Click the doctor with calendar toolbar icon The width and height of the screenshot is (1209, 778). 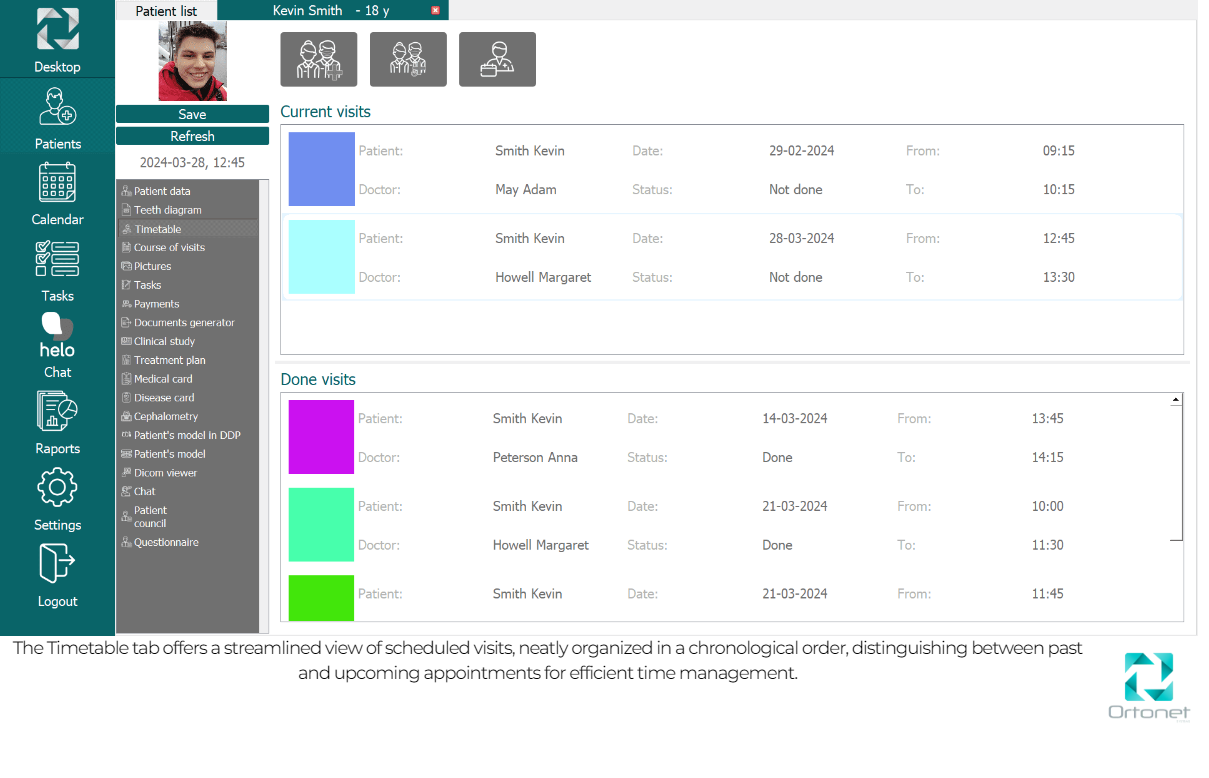[497, 59]
